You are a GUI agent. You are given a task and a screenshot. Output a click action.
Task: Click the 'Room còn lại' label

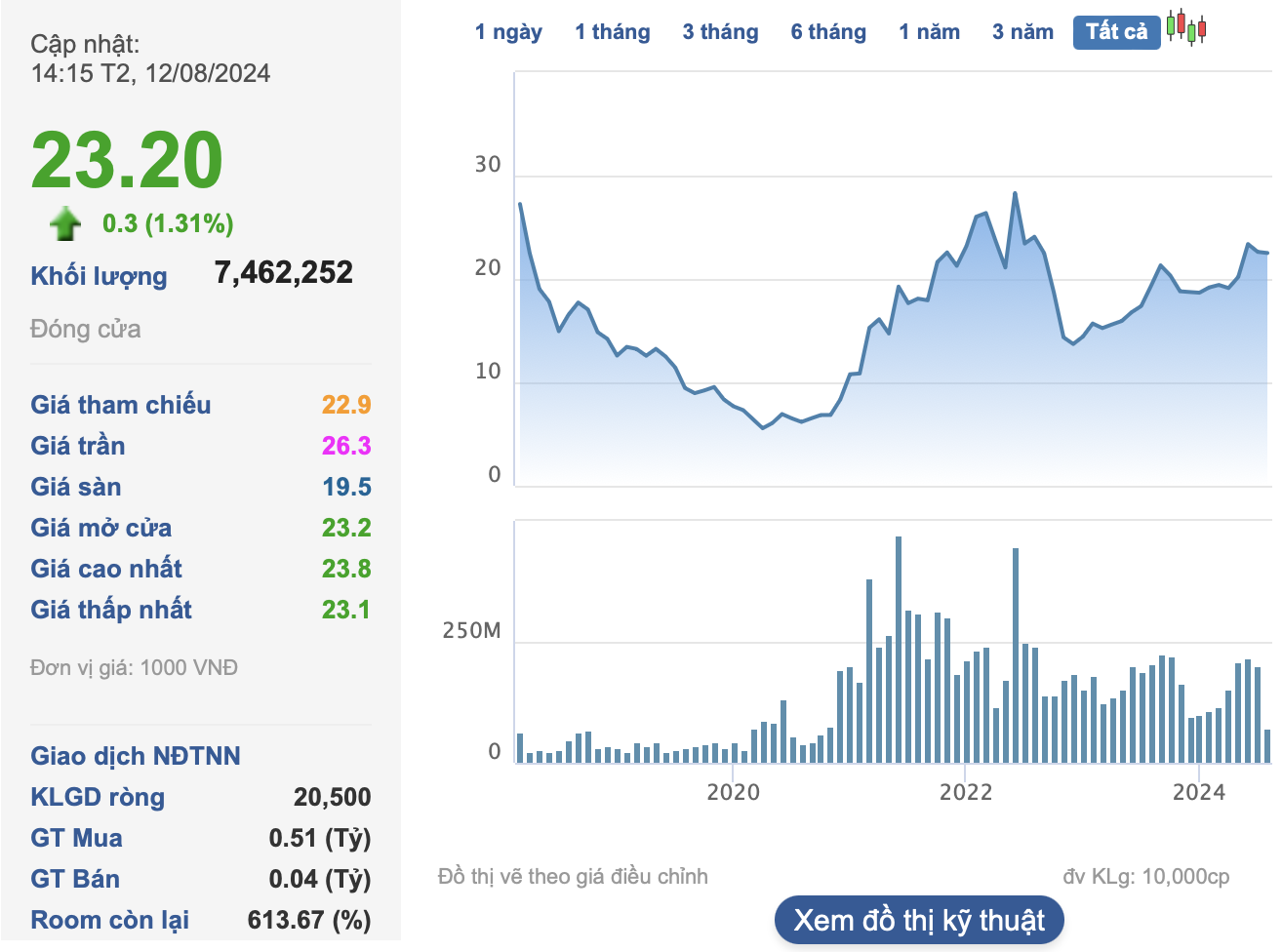tap(110, 920)
